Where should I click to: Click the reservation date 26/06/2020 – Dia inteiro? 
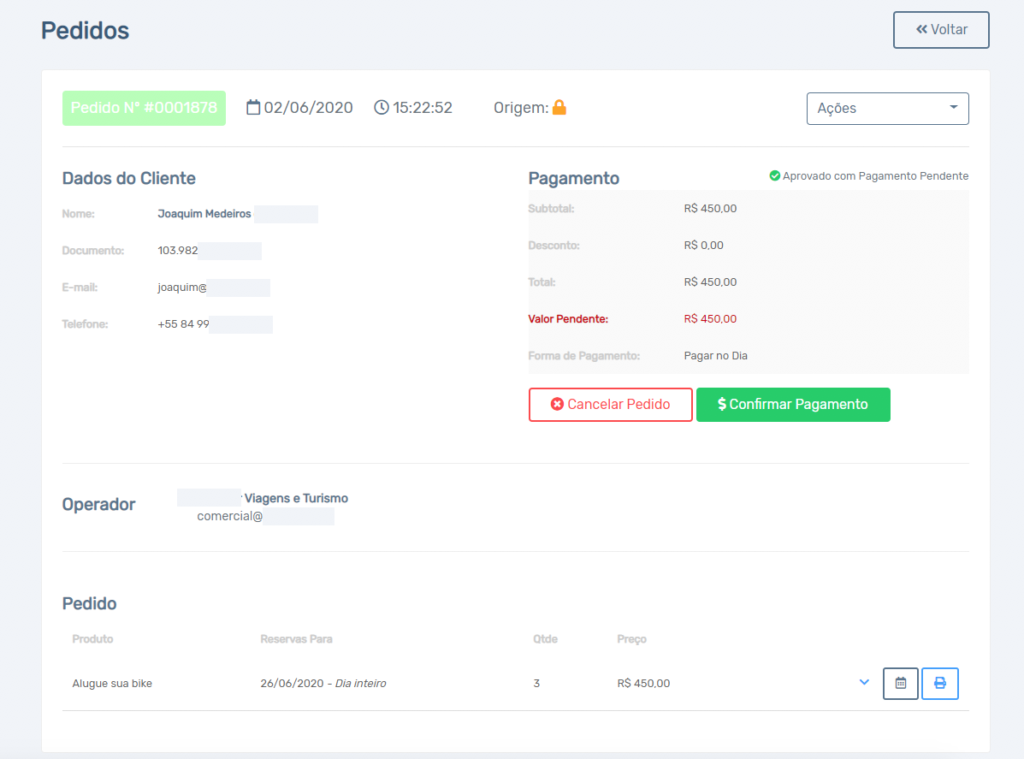[x=323, y=683]
